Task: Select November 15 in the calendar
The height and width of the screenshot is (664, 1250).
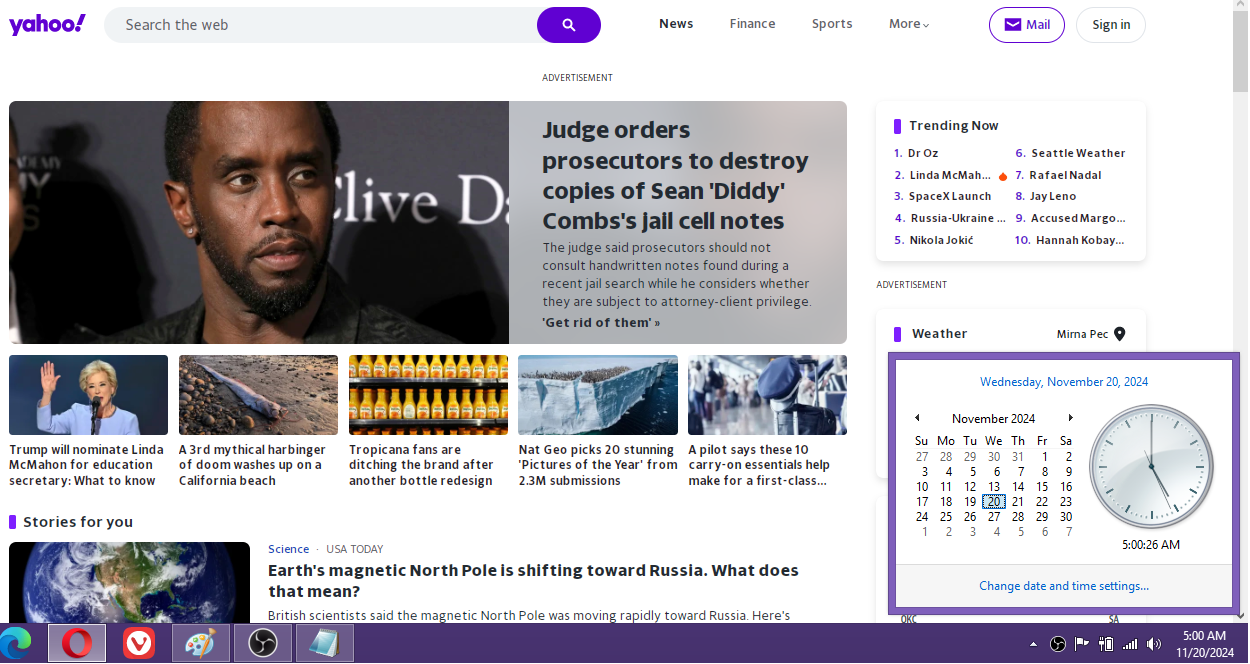Action: (x=1042, y=487)
